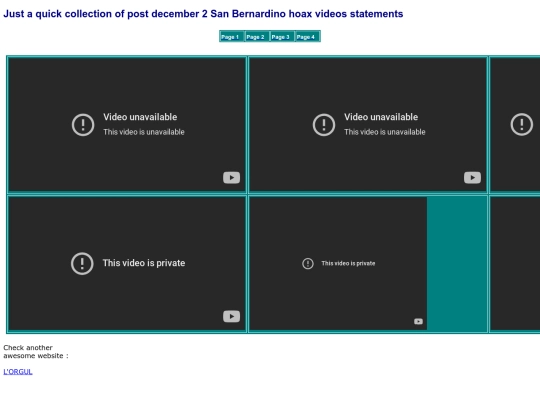Click small 'This video is private' message
Screen dimensions: 540x405
(x=348, y=263)
